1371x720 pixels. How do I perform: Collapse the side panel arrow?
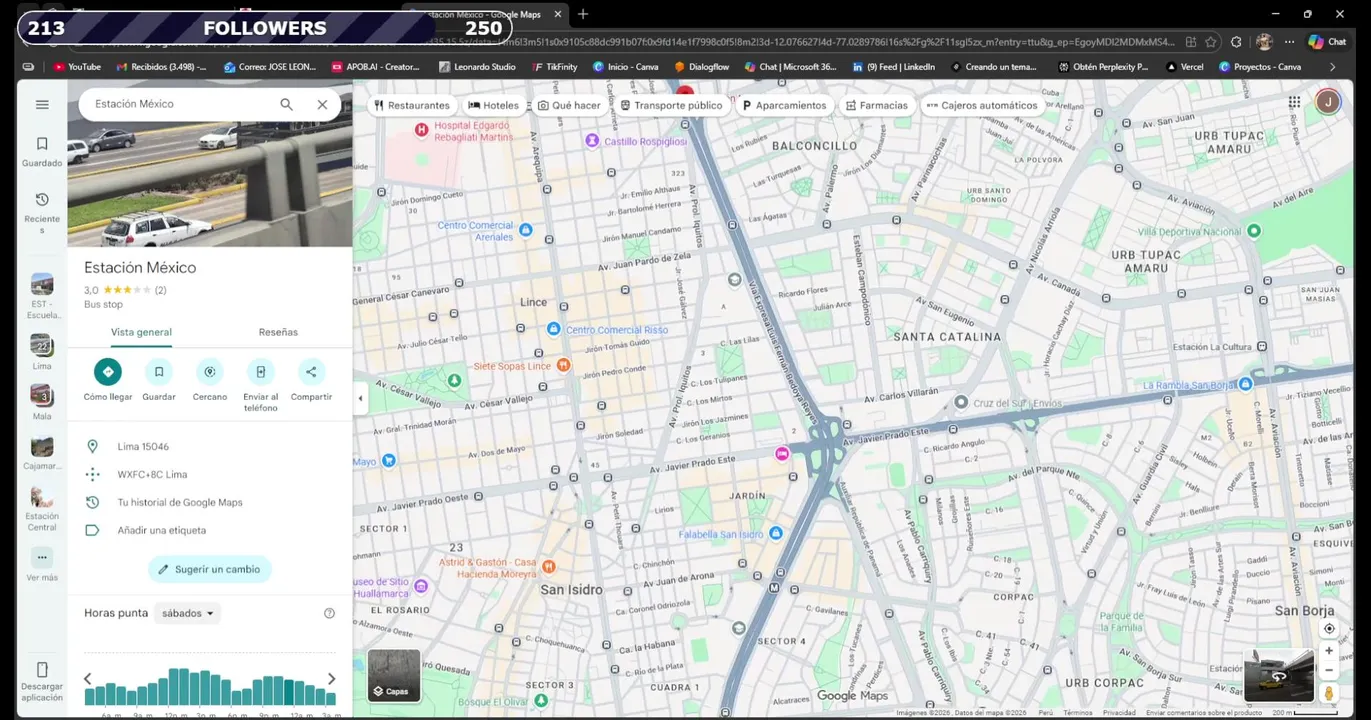click(361, 398)
